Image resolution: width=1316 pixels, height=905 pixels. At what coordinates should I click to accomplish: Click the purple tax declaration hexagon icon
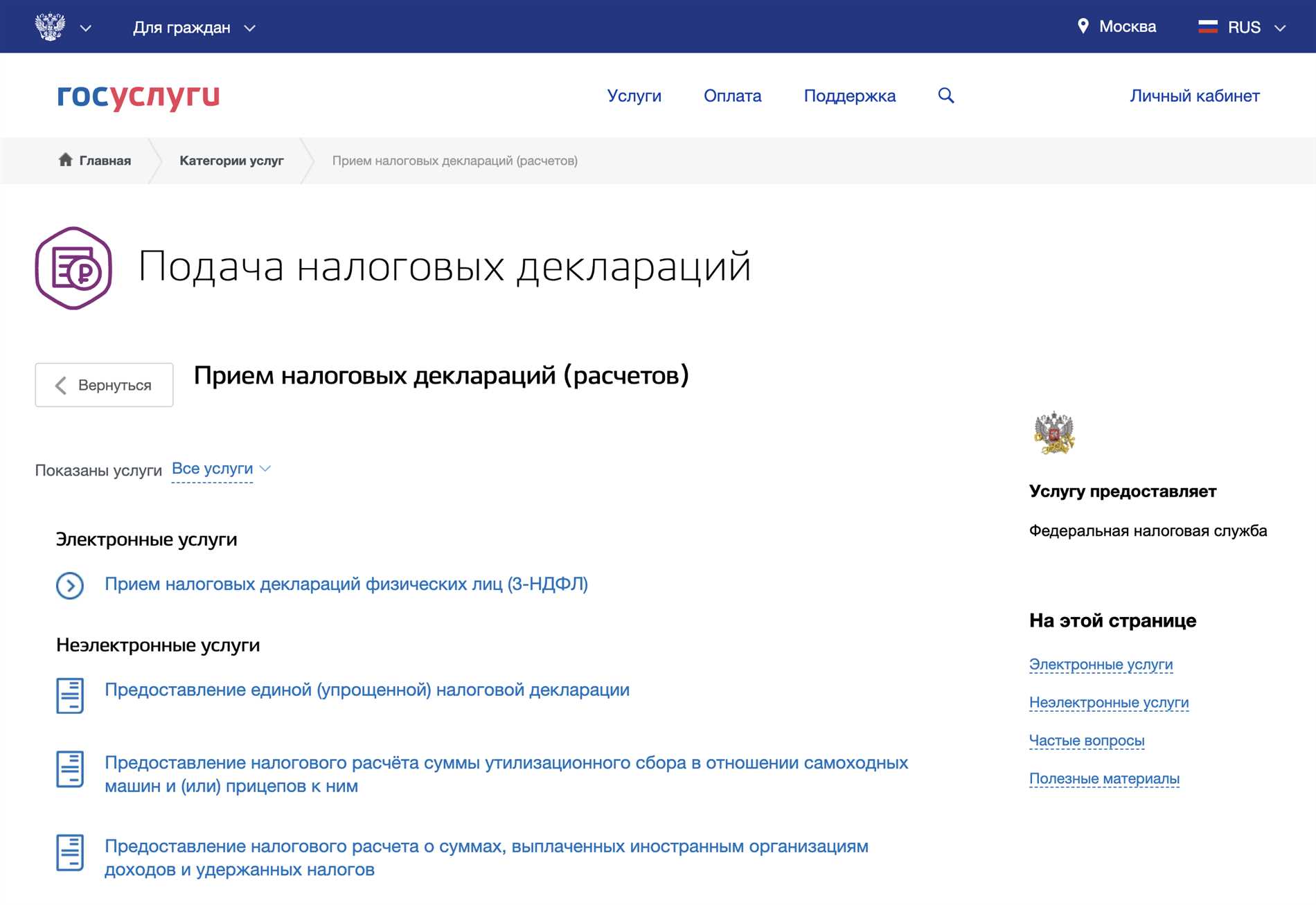(73, 268)
